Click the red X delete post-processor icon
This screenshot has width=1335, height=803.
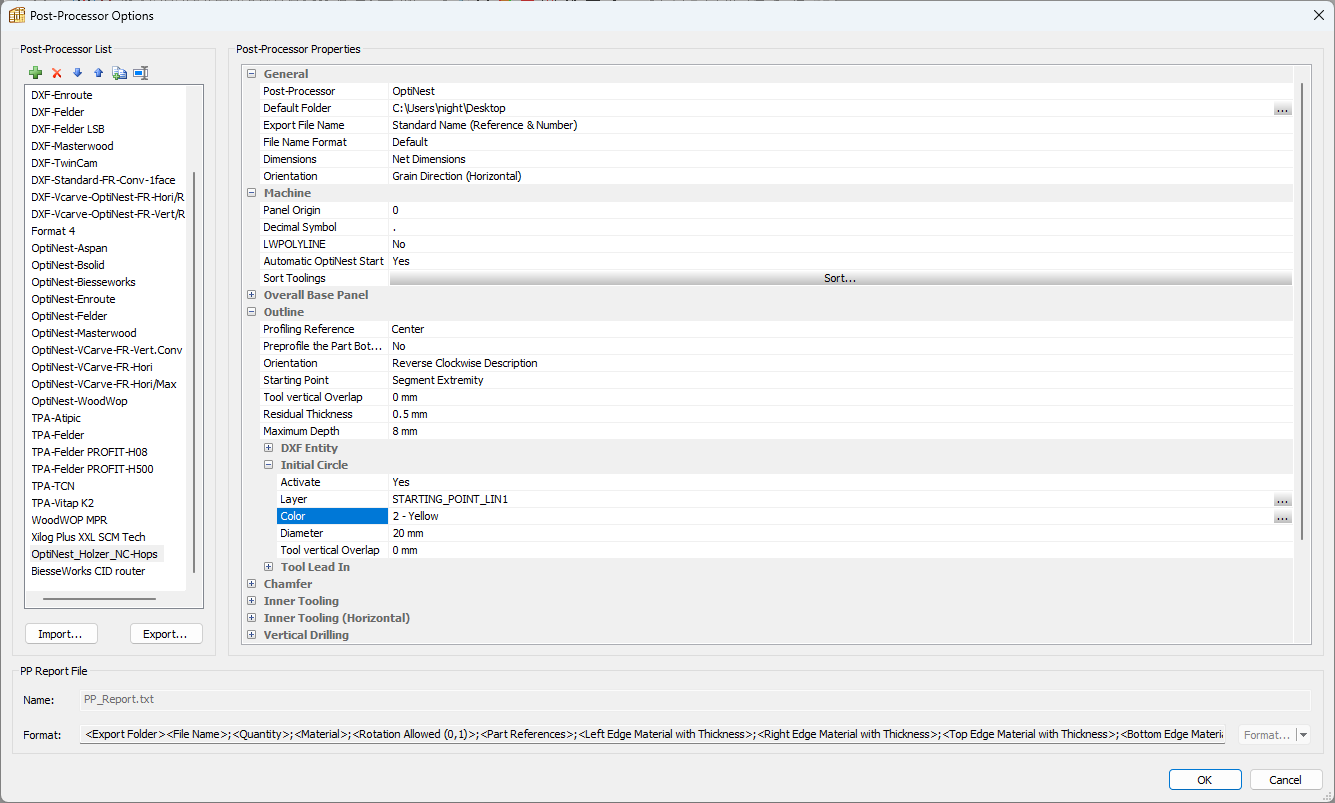tap(57, 73)
